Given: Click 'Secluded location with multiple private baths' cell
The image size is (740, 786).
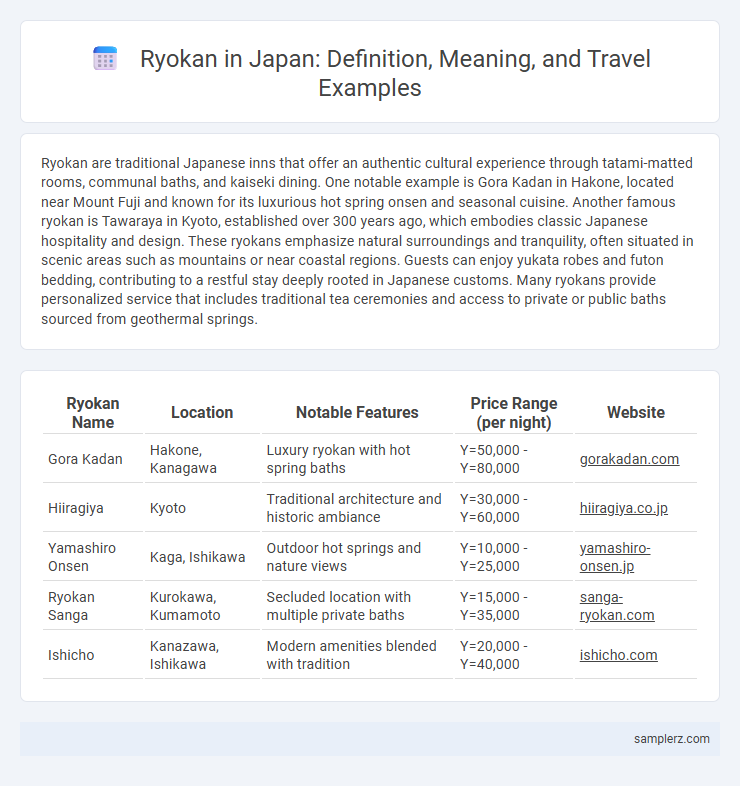Looking at the screenshot, I should click(357, 606).
